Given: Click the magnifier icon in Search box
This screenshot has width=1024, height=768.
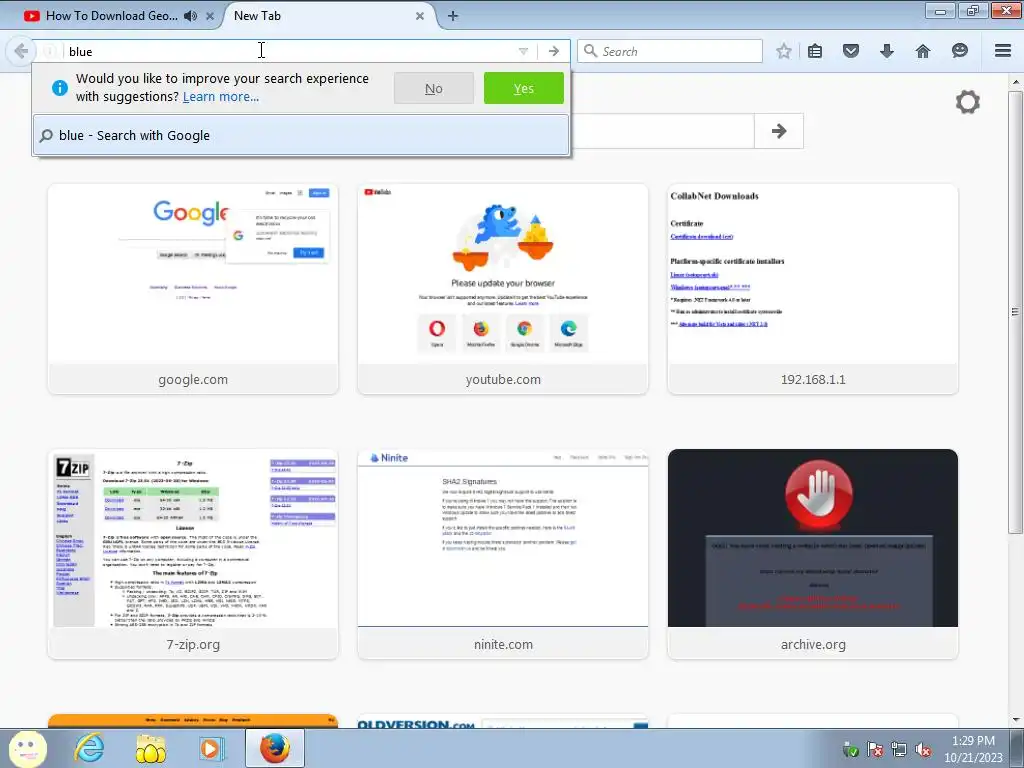Looking at the screenshot, I should 590,51.
